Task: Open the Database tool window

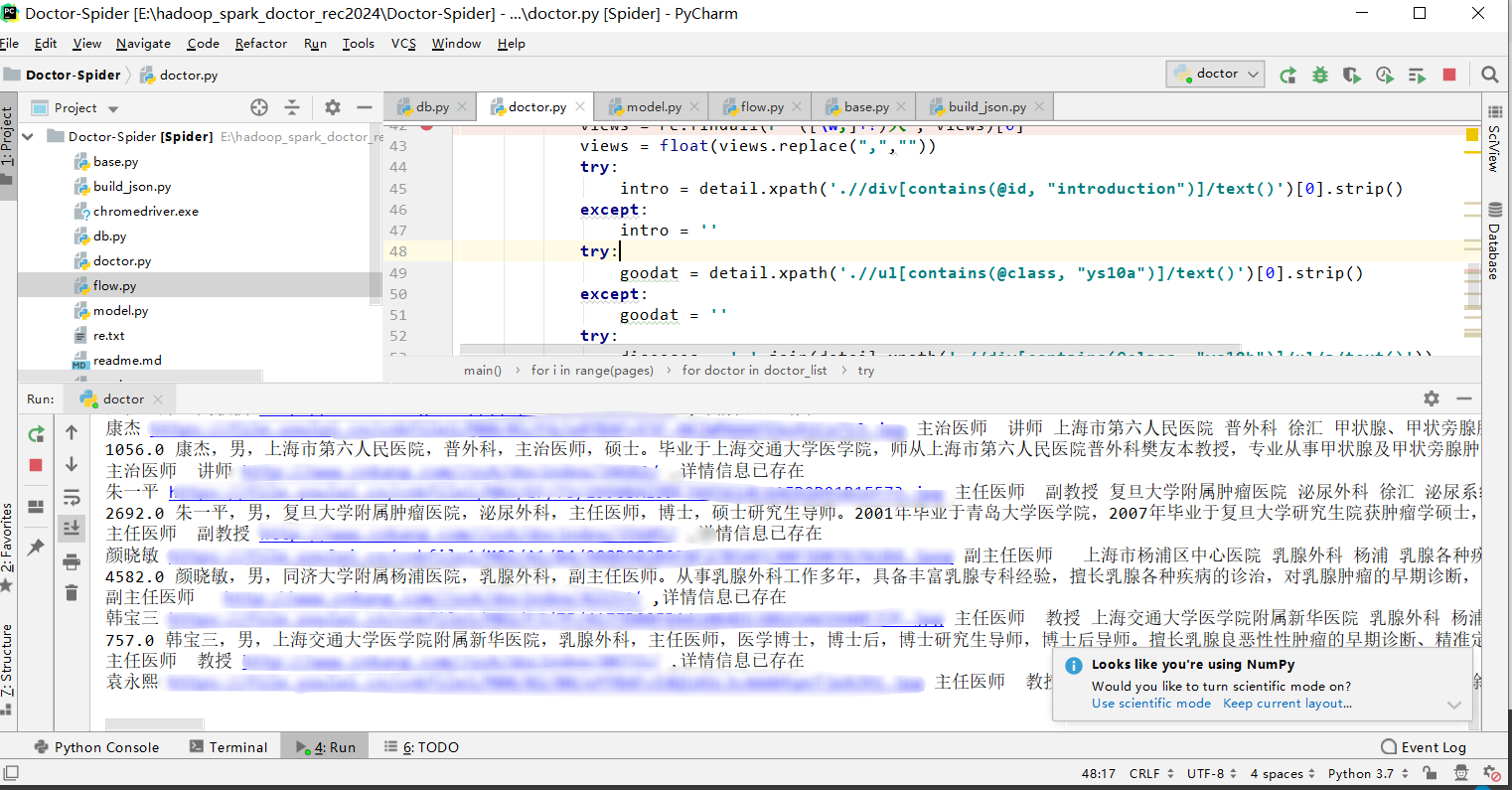Action: pos(1496,226)
